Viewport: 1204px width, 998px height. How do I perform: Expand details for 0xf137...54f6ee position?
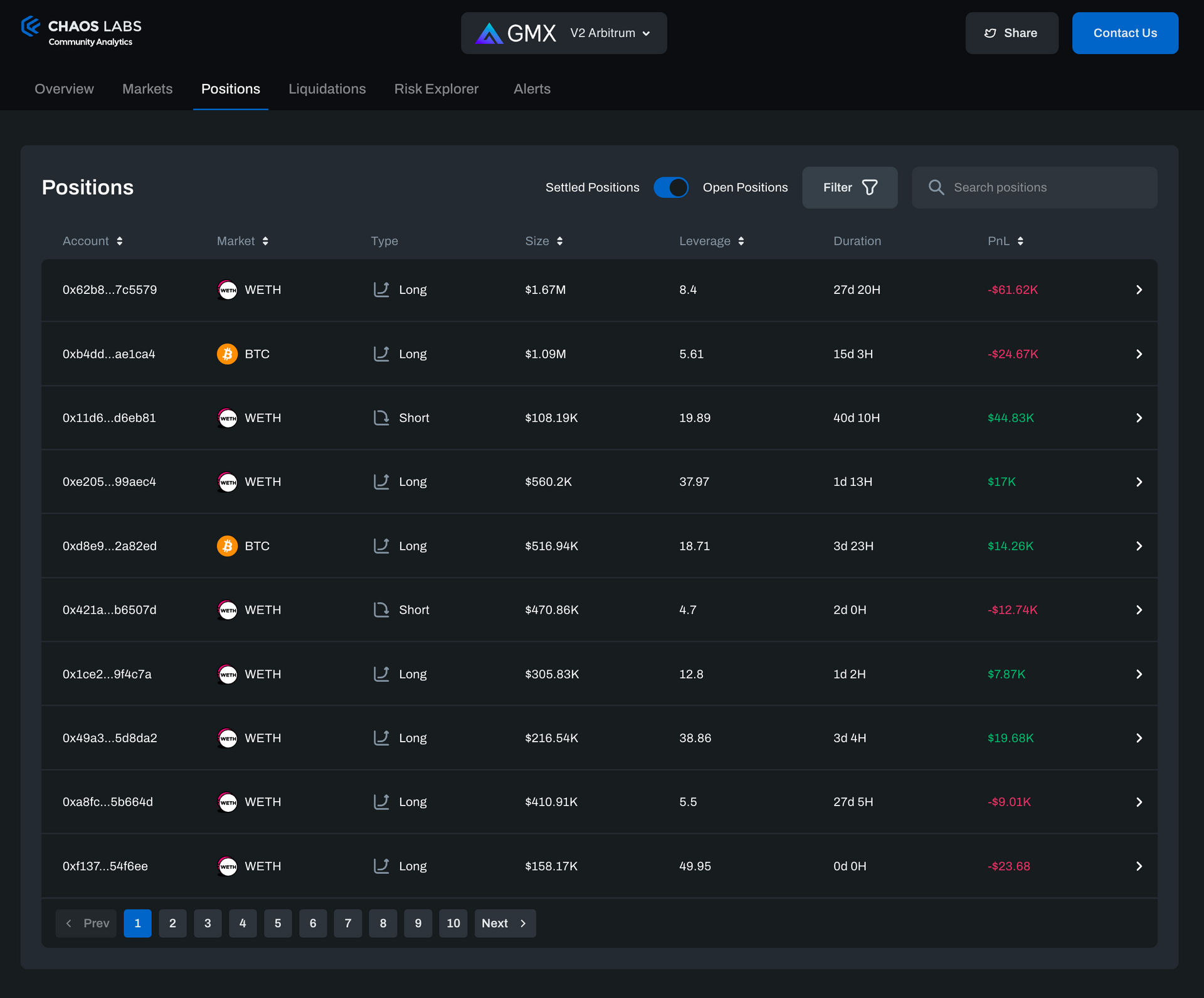(1139, 866)
